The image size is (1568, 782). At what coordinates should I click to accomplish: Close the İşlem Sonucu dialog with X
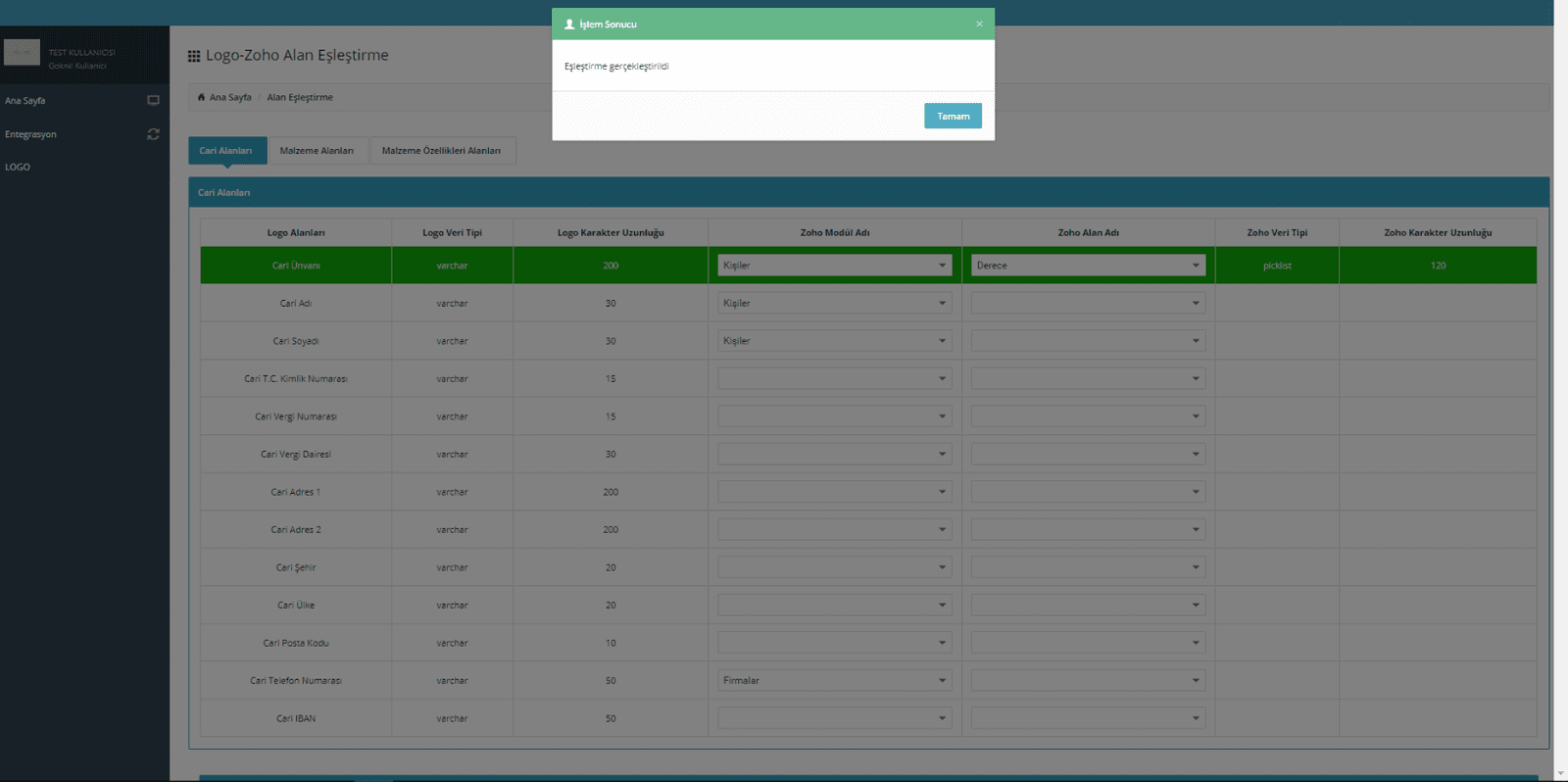[x=979, y=24]
